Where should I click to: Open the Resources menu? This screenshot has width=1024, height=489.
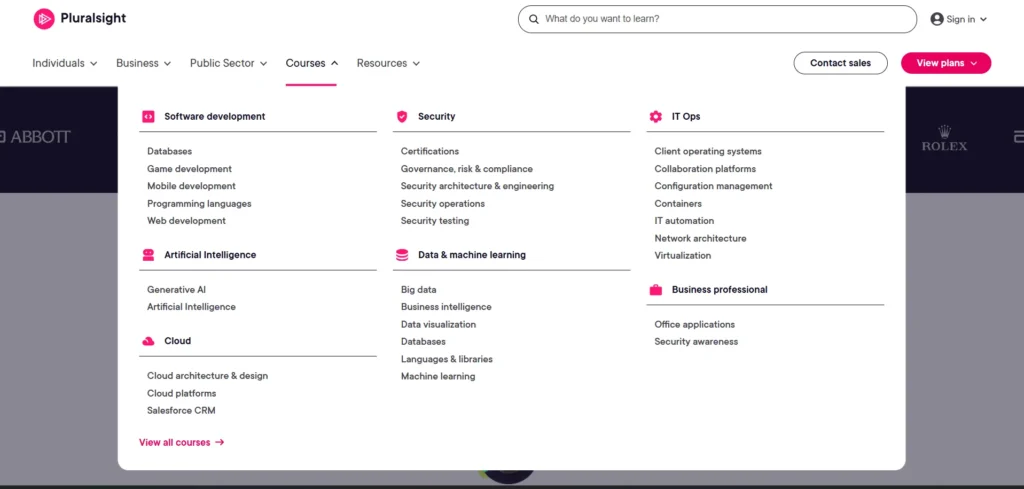coord(388,63)
